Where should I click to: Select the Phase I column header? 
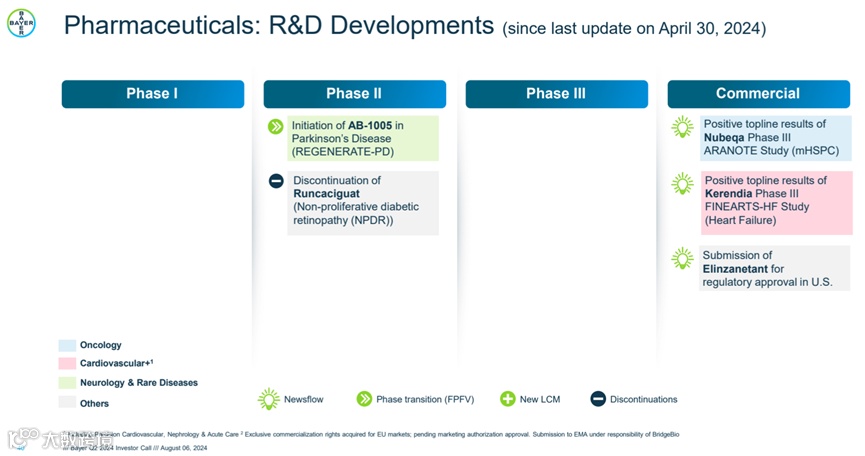[153, 94]
